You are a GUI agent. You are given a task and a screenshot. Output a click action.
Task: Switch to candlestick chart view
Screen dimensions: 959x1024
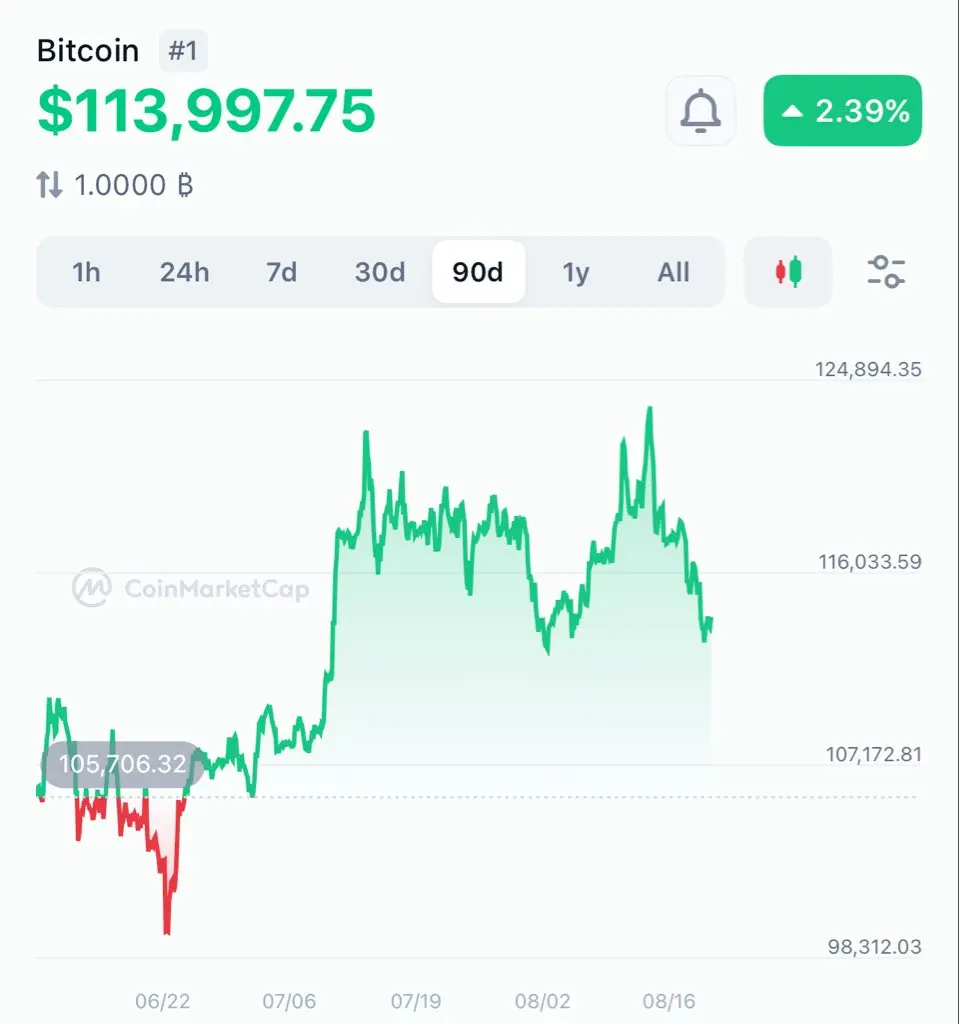click(788, 272)
